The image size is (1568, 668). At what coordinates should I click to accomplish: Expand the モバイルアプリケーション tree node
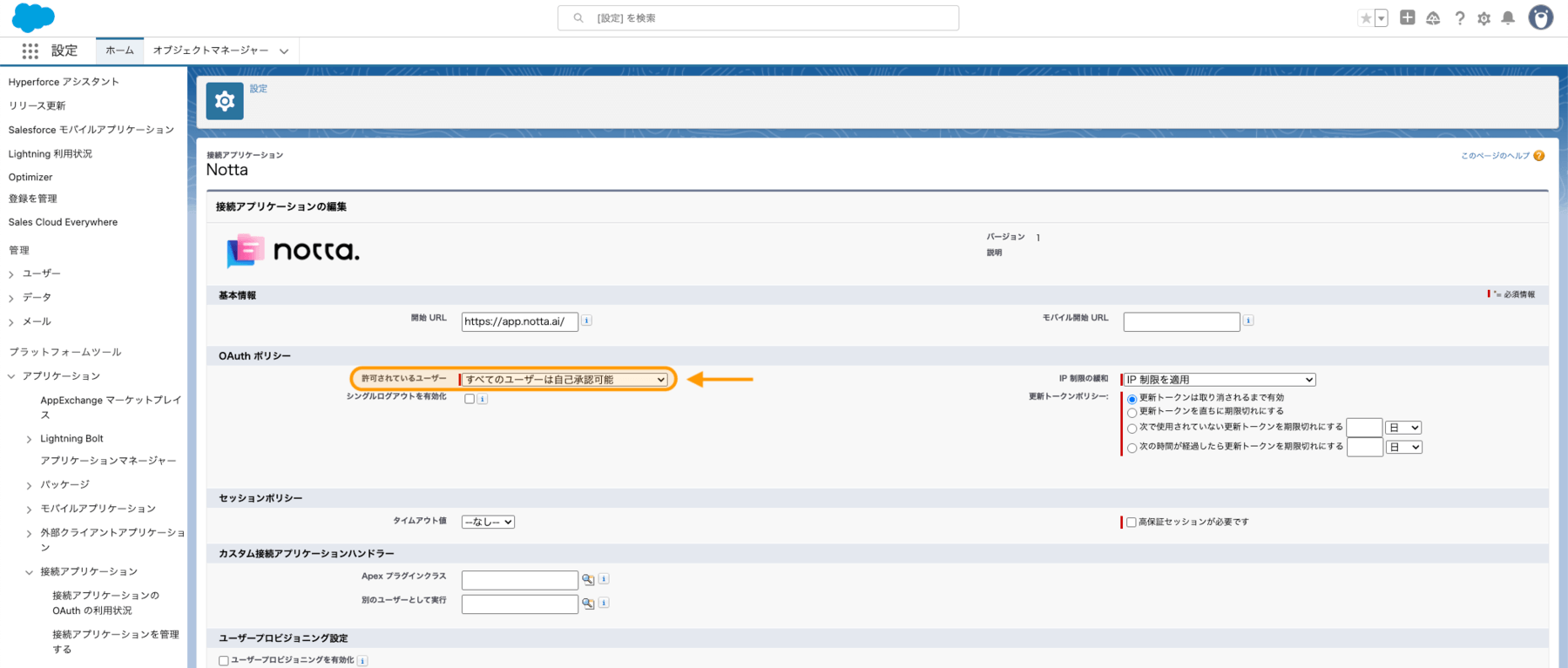29,509
